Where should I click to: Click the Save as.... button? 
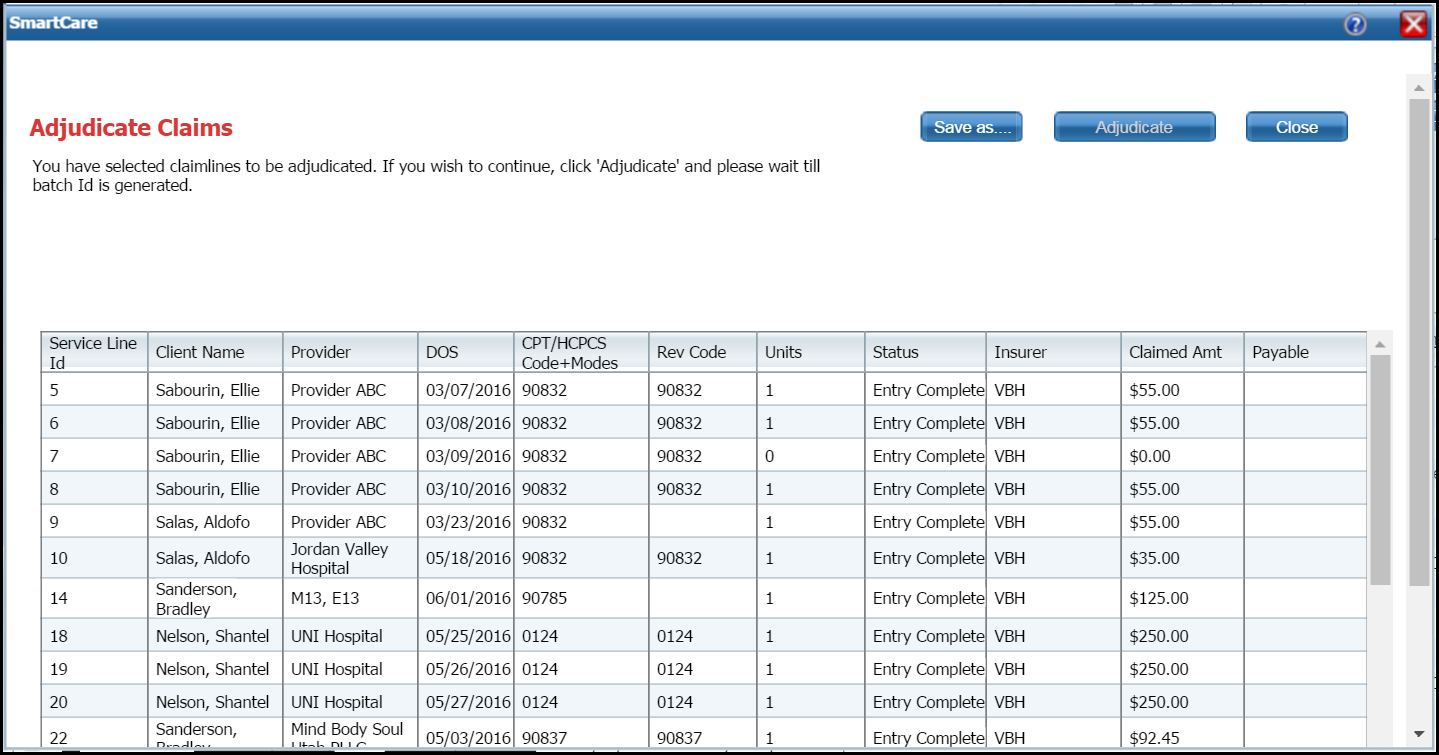point(971,127)
